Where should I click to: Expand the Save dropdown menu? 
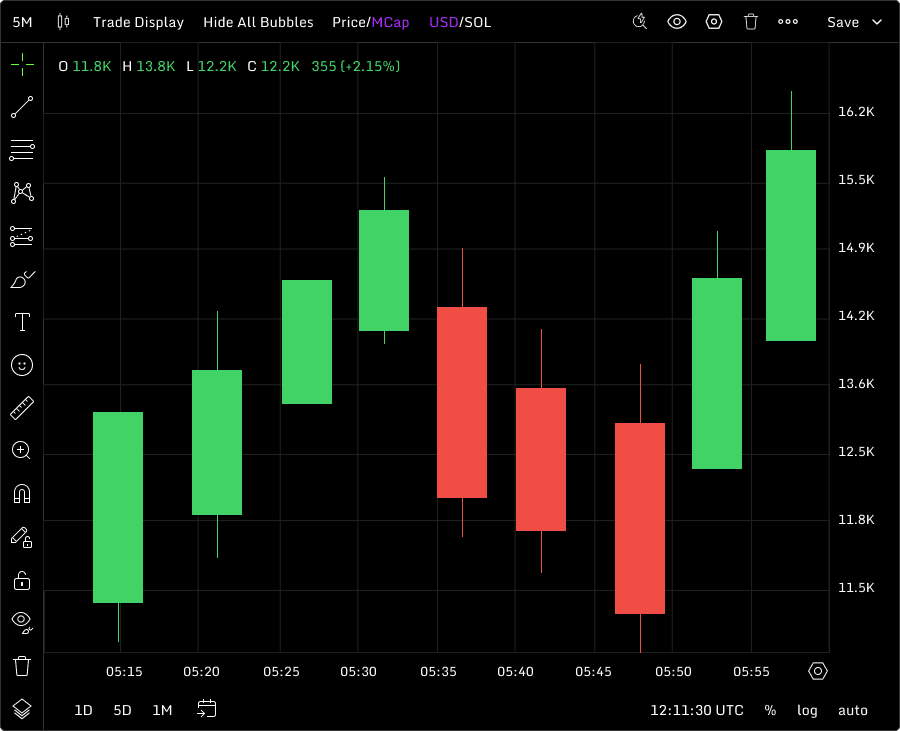pyautogui.click(x=855, y=22)
